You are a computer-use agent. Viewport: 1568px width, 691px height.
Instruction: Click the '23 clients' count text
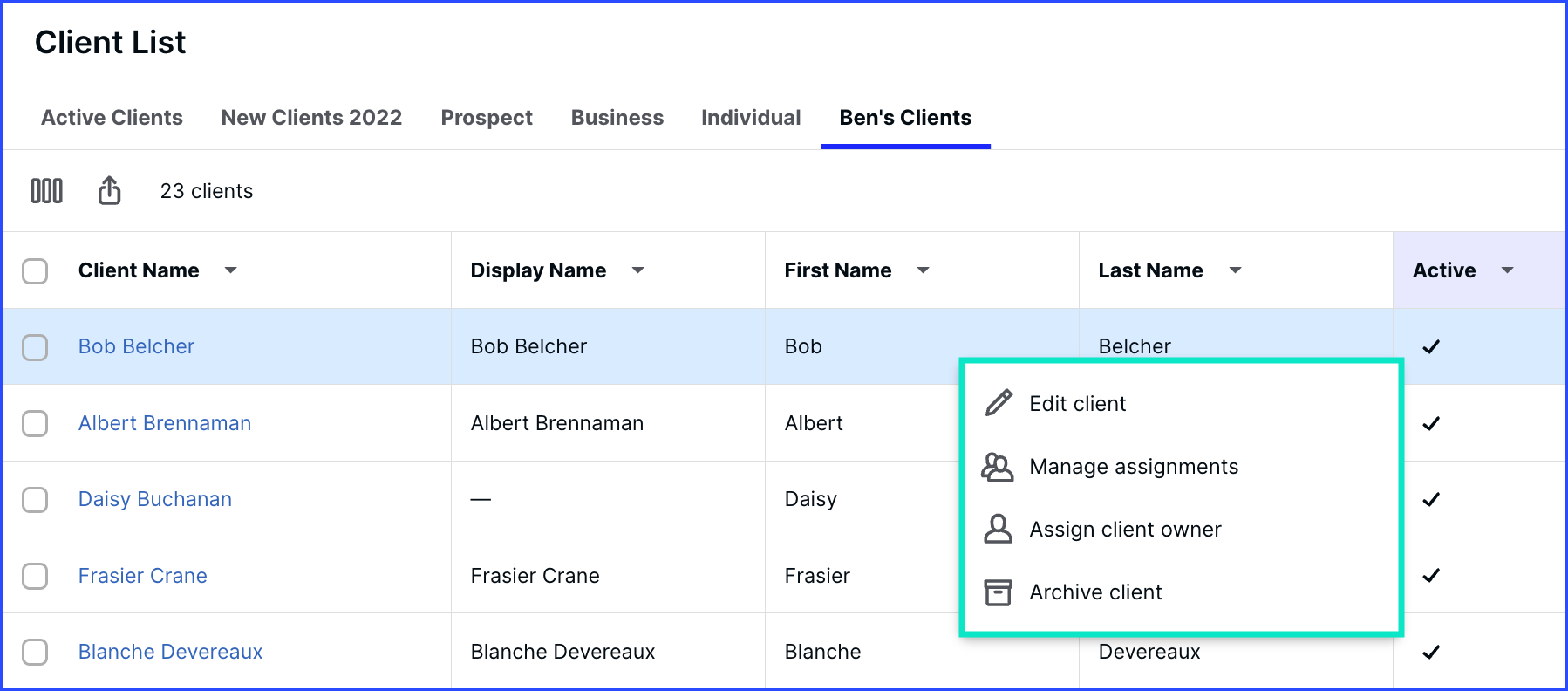point(207,191)
